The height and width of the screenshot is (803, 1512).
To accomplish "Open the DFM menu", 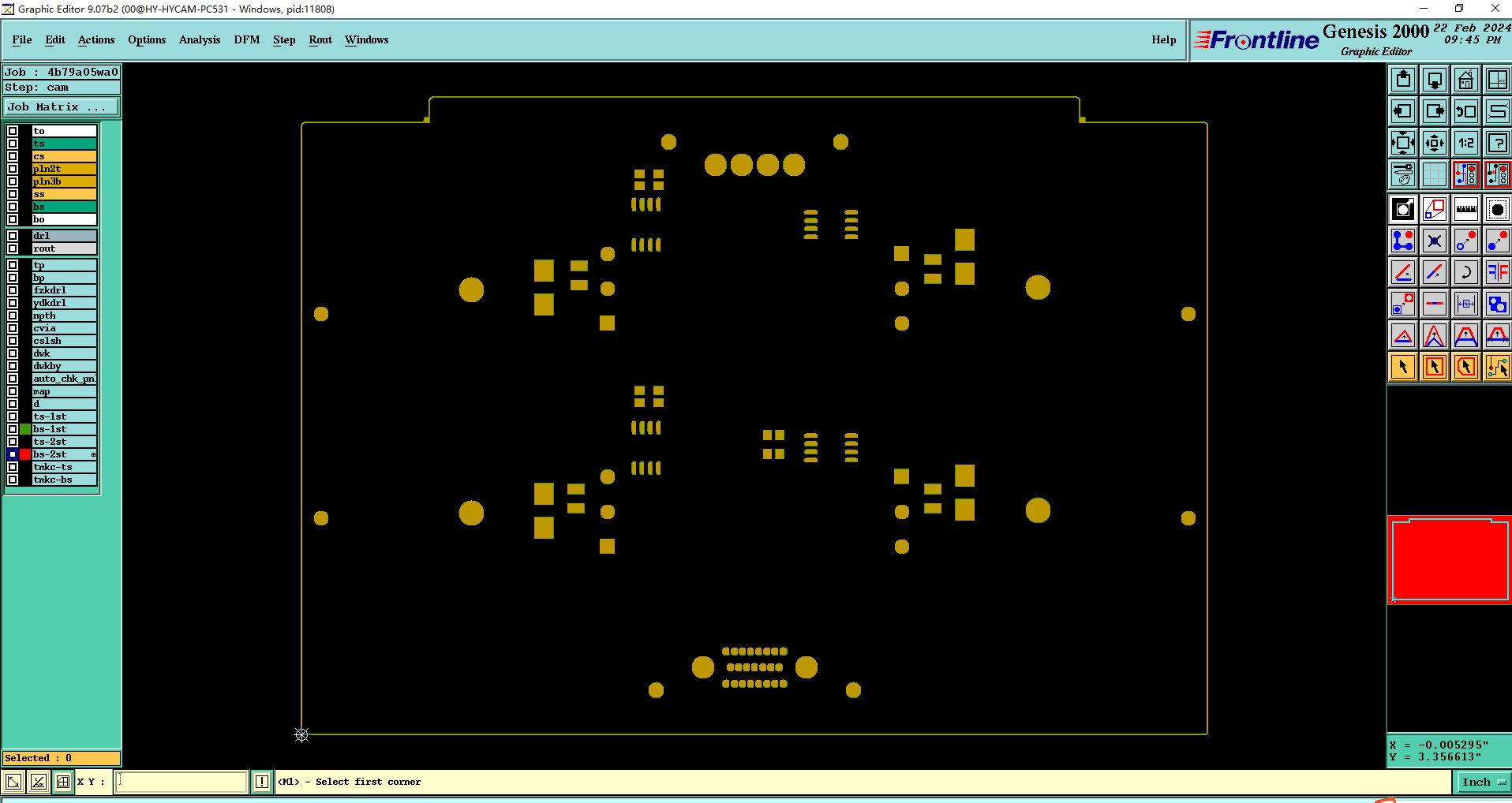I will point(247,39).
